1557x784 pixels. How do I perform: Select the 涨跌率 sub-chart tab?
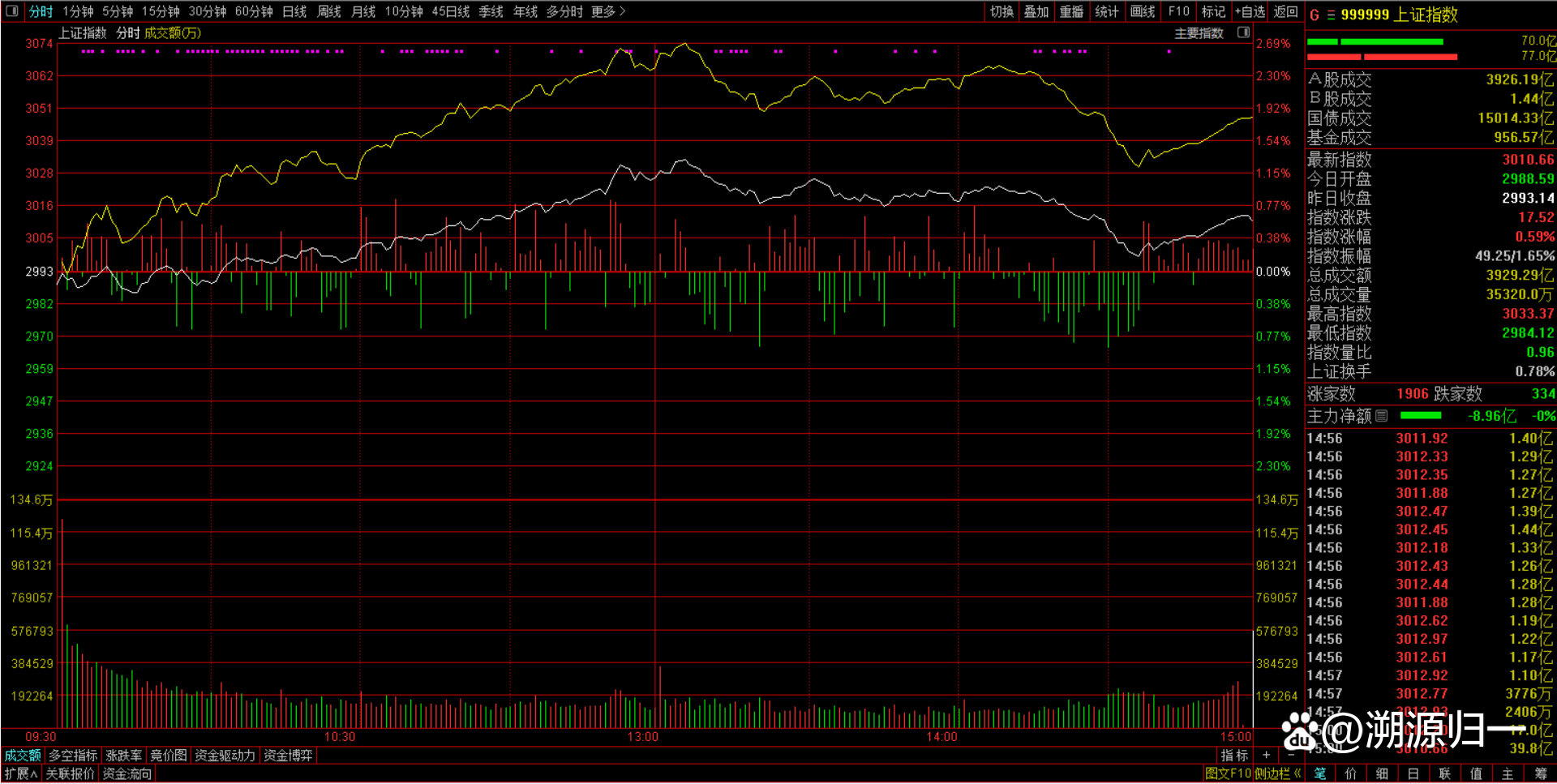[x=124, y=755]
